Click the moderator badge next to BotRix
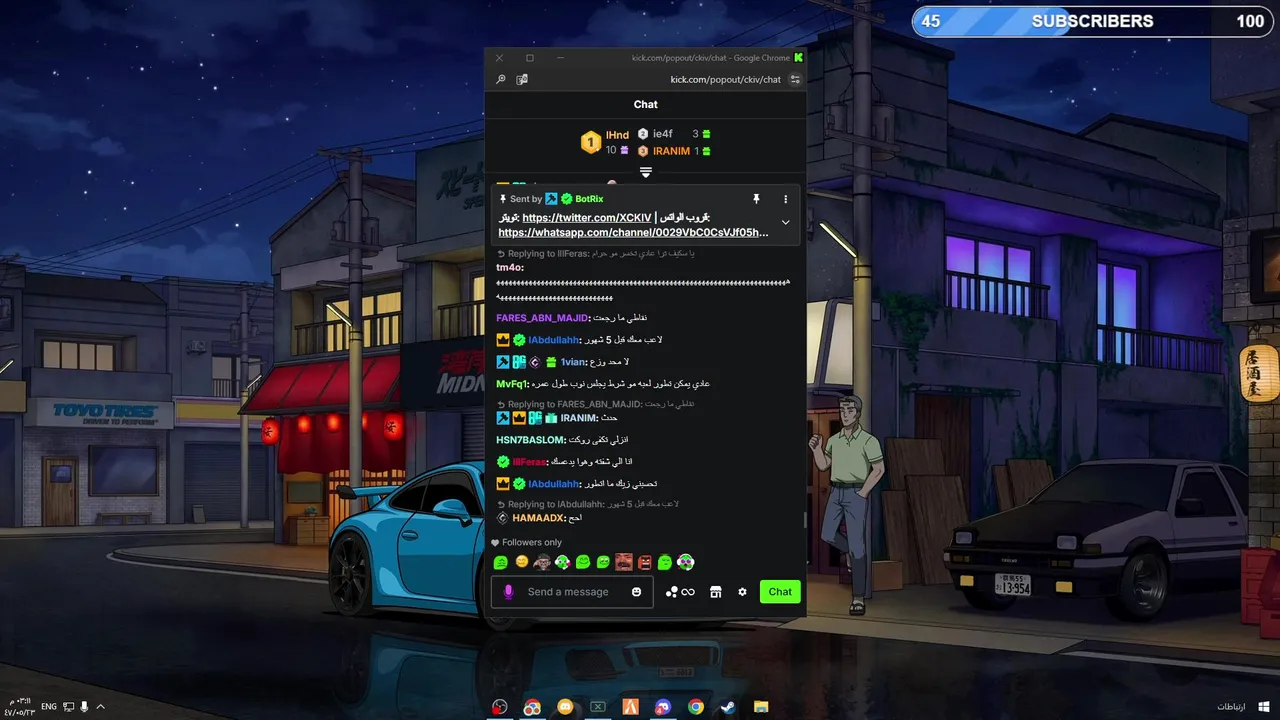Screen dimensions: 1280x720 click(x=551, y=199)
